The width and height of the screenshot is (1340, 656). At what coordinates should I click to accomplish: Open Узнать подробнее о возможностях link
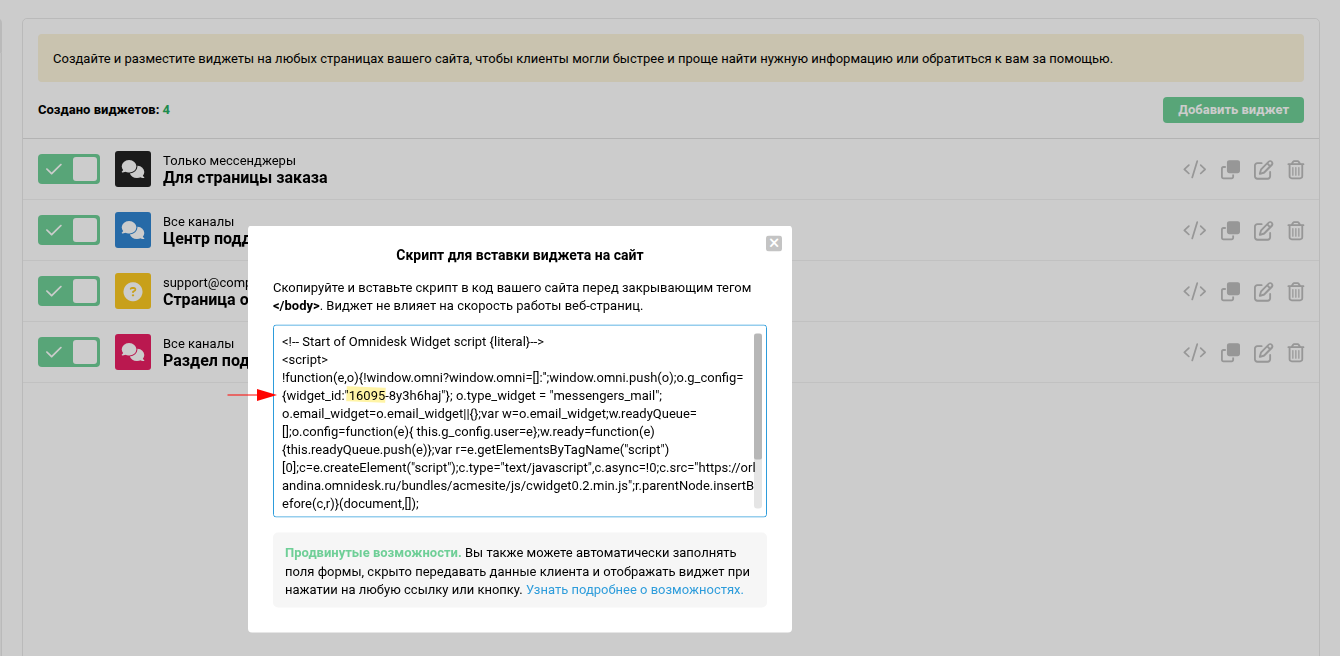coord(634,590)
